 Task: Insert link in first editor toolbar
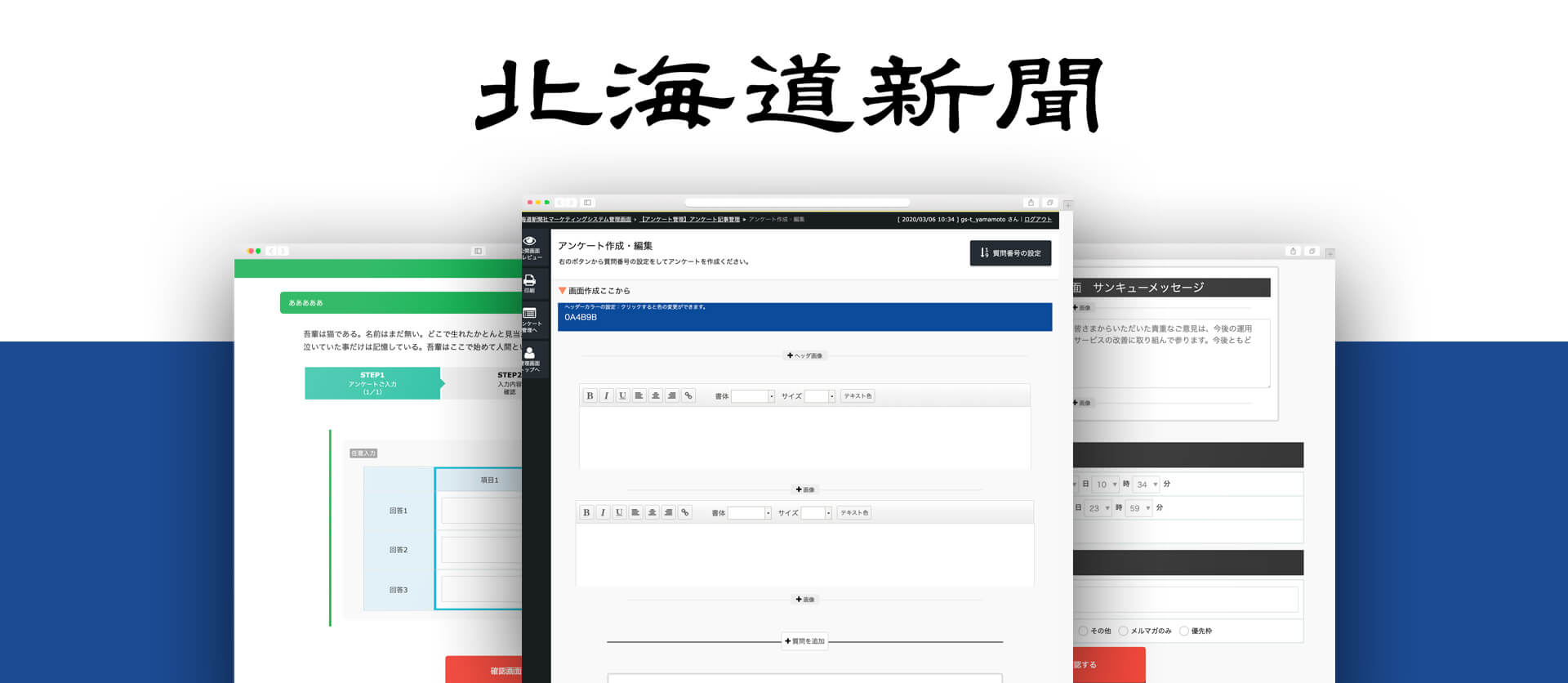[688, 395]
